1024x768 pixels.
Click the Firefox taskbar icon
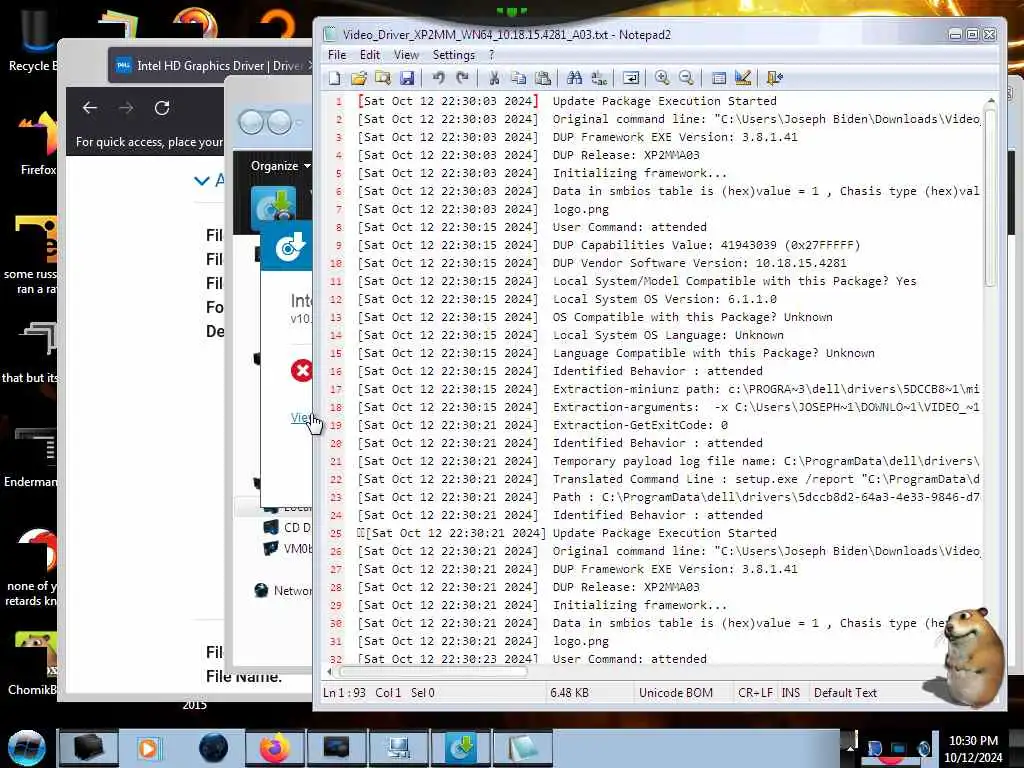click(x=275, y=748)
